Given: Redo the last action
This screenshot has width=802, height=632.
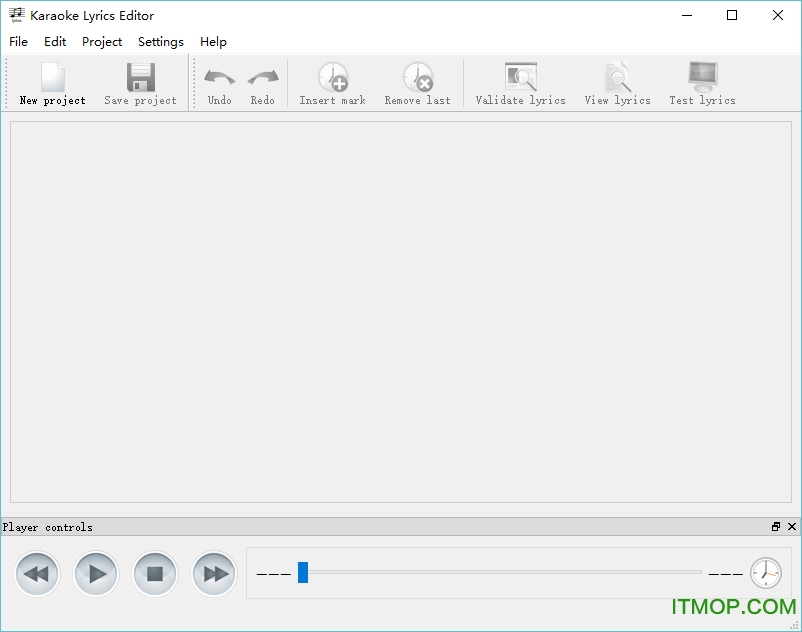Looking at the screenshot, I should [262, 80].
